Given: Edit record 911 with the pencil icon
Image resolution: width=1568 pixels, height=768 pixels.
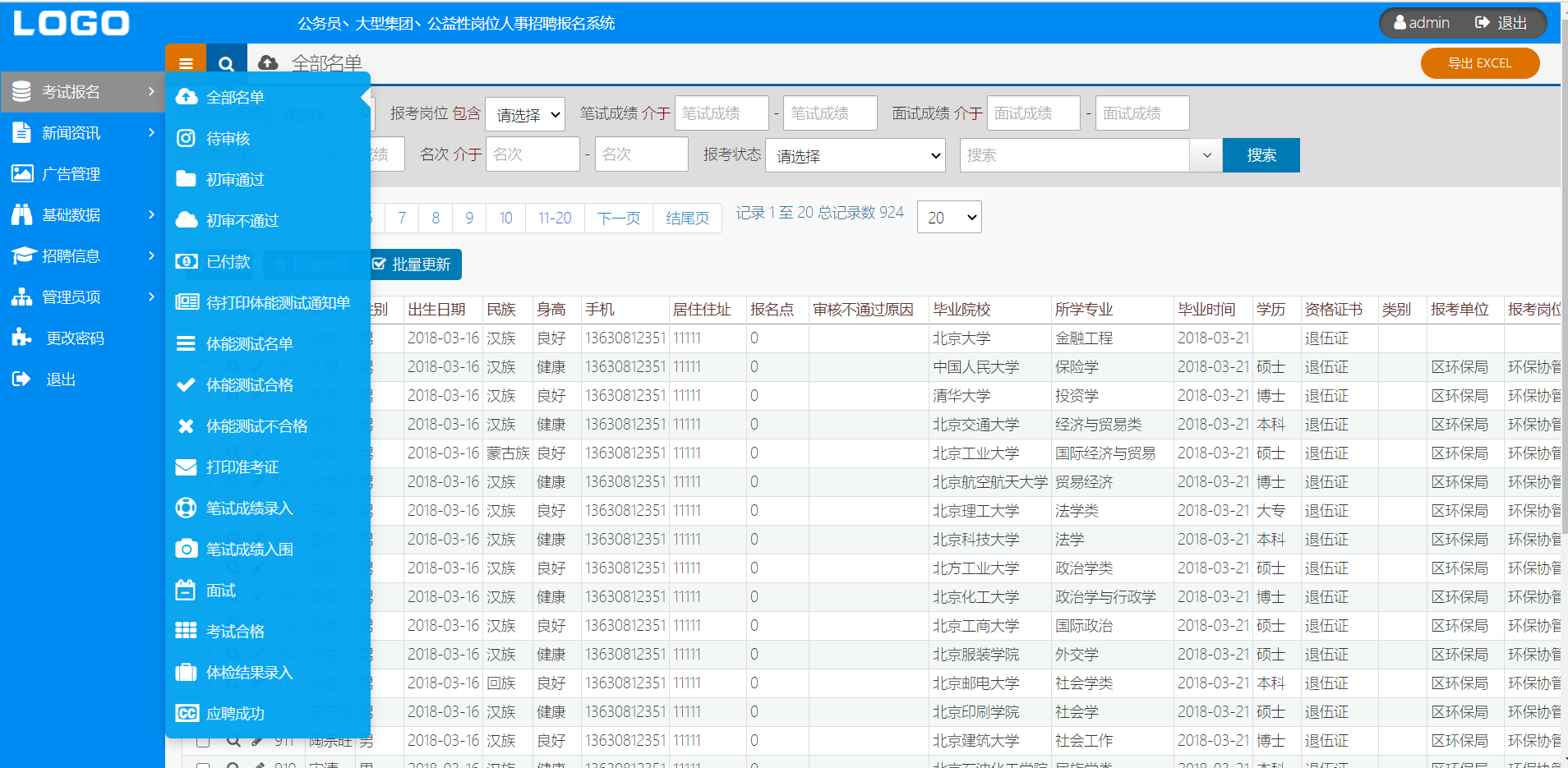Looking at the screenshot, I should [257, 742].
